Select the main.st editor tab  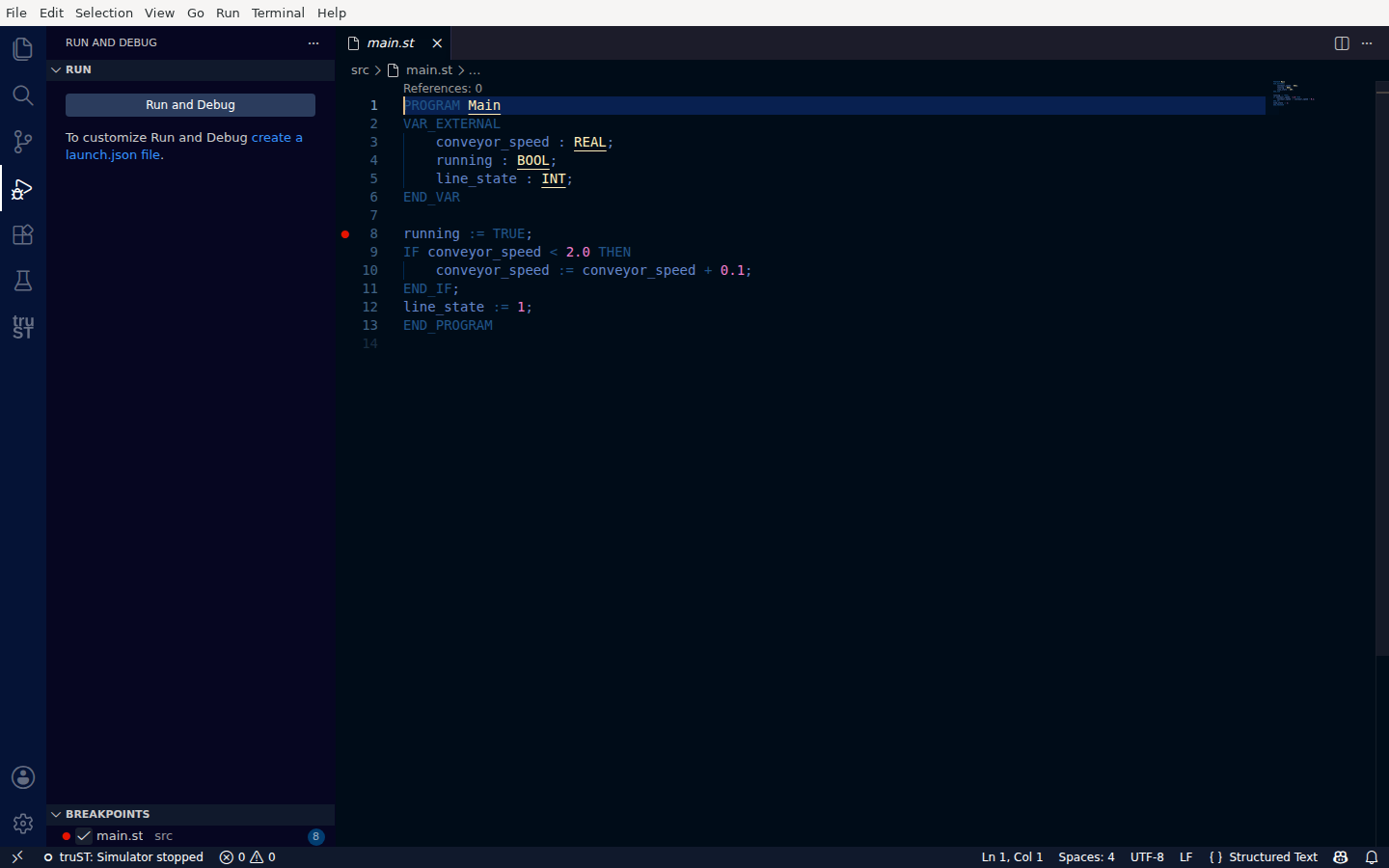click(x=391, y=42)
